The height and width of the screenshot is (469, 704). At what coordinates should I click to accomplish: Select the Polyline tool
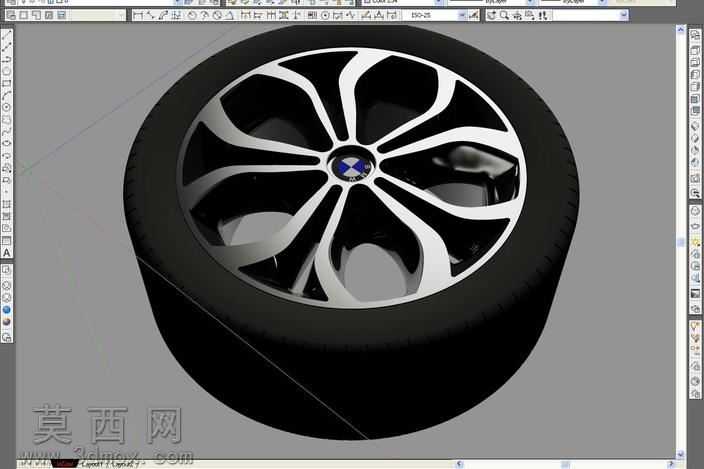point(7,59)
